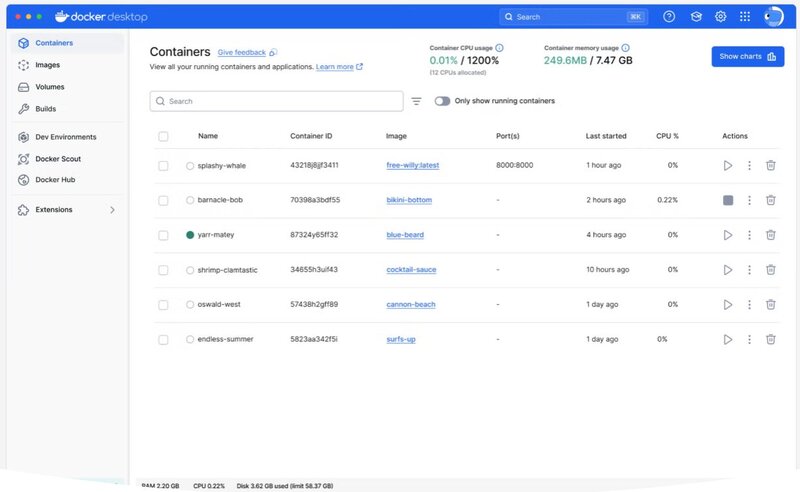This screenshot has width=800, height=492.
Task: Open the apps grid icon in header
Action: pos(745,17)
